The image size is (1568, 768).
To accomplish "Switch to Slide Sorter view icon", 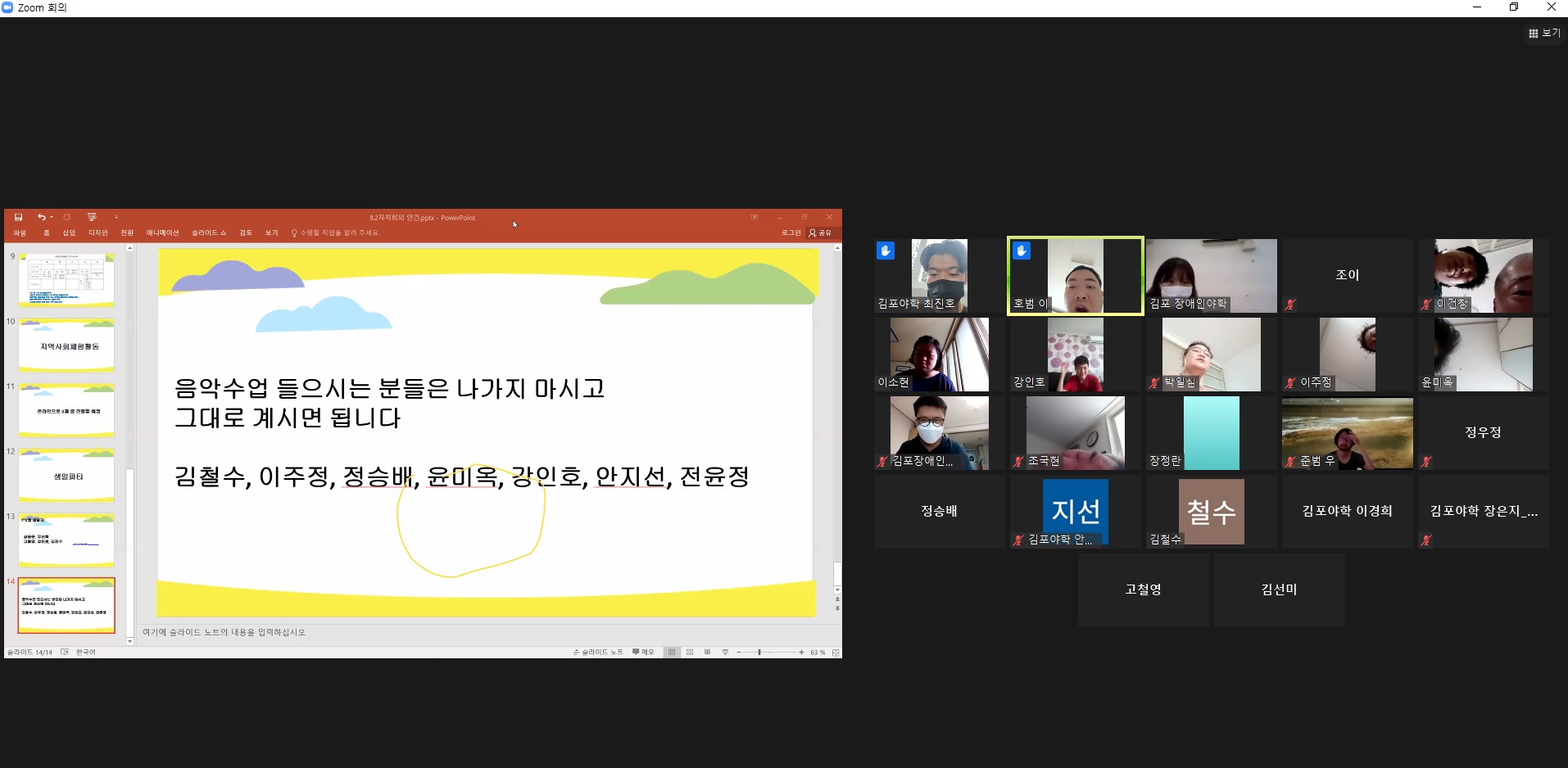I will (690, 653).
